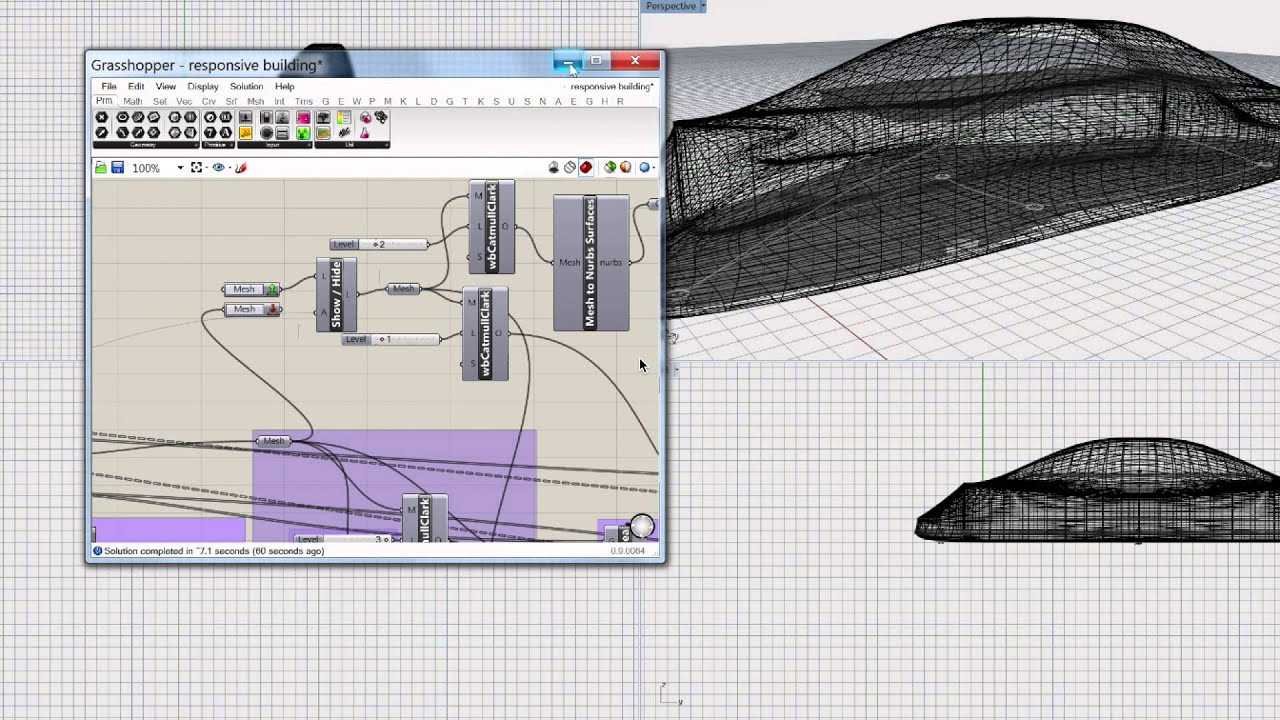Click the tree icon in Util panel
Image resolution: width=1280 pixels, height=720 pixels.
tap(323, 117)
